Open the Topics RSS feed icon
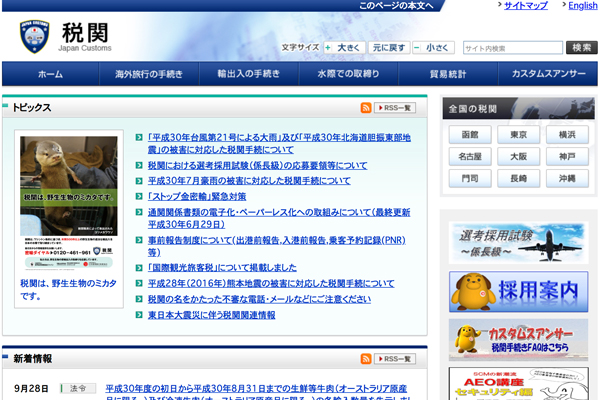 point(366,108)
